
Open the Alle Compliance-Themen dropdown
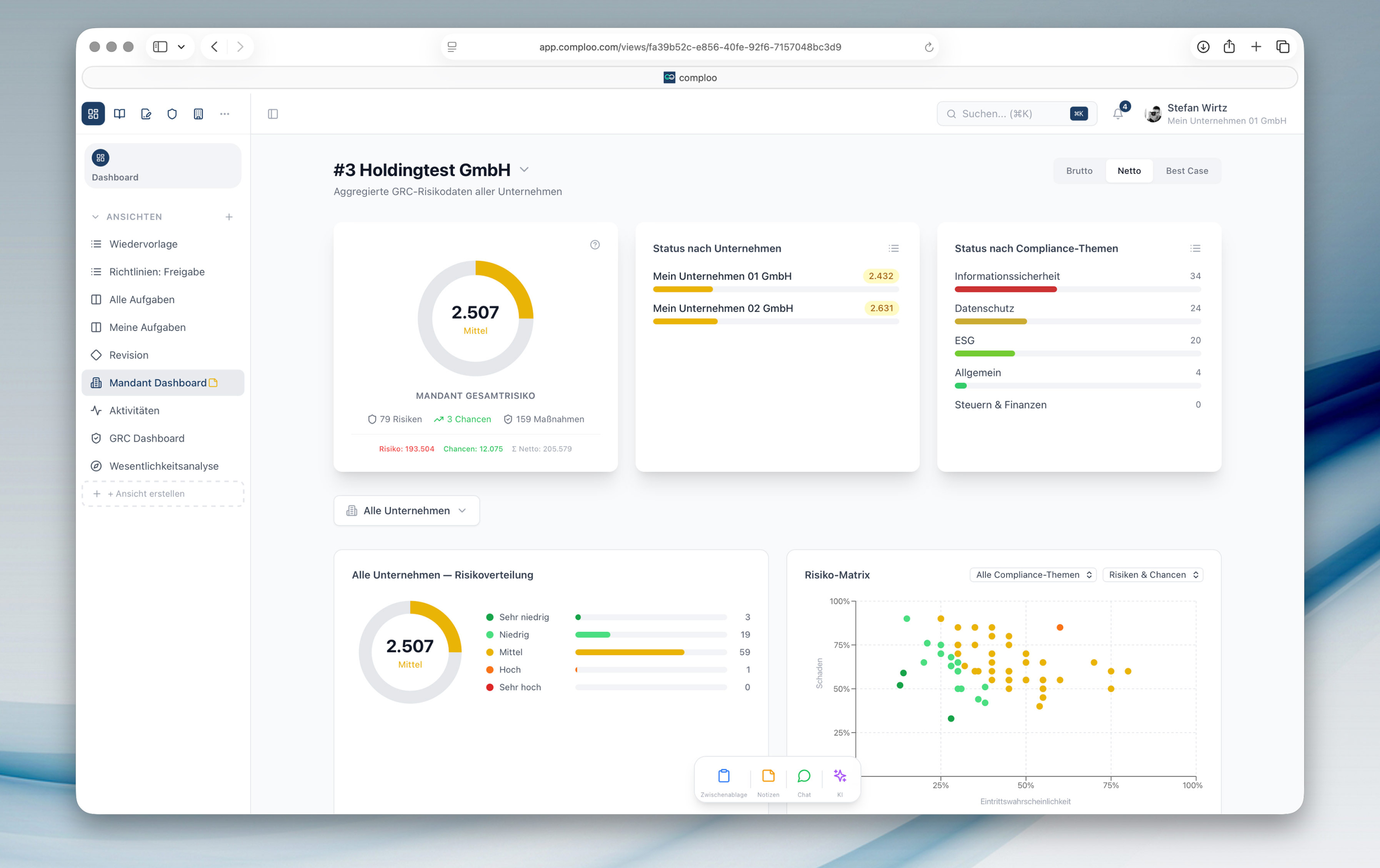click(x=1032, y=575)
